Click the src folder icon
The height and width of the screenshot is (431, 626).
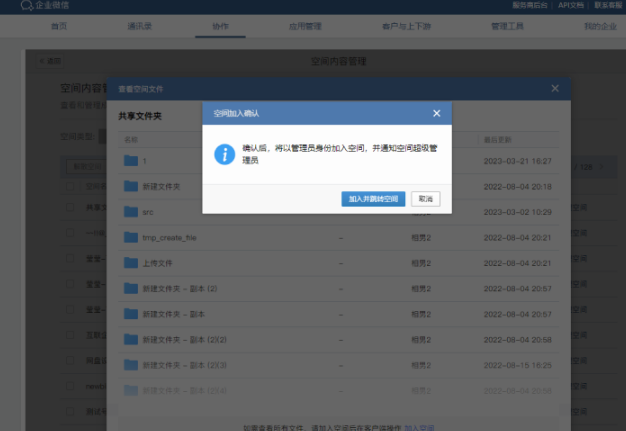130,212
